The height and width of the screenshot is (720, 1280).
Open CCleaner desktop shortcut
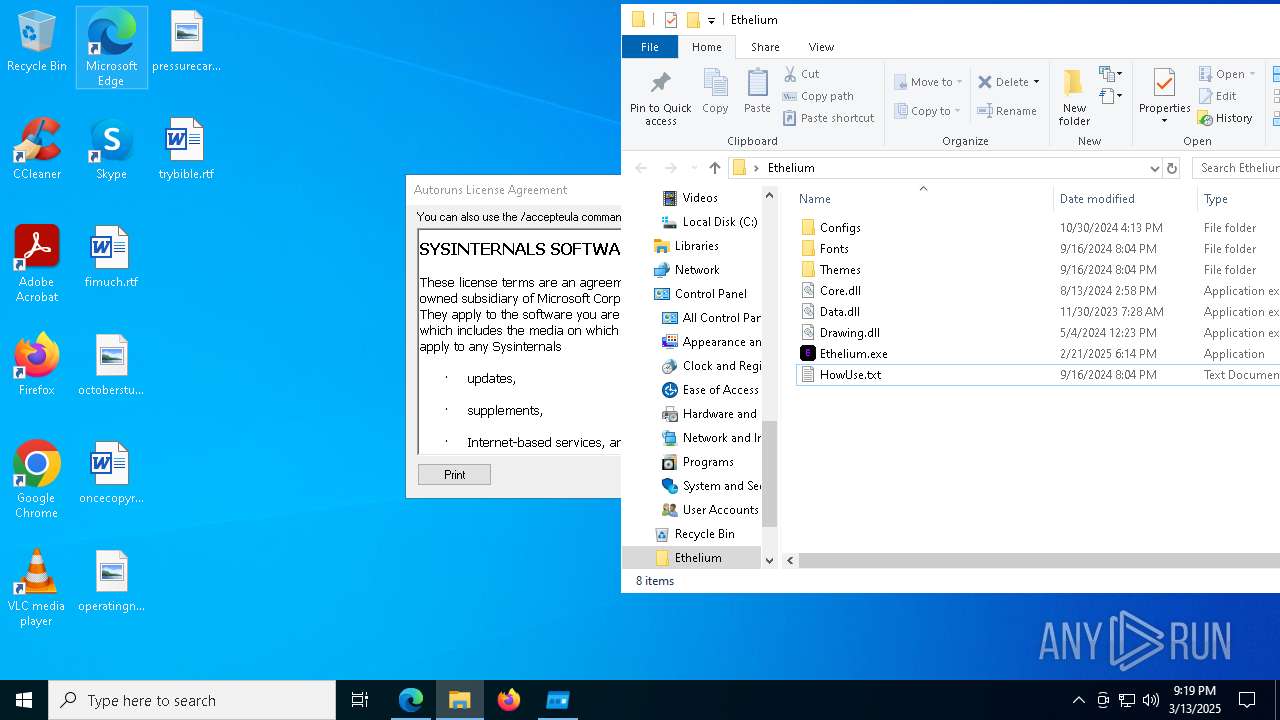click(37, 150)
